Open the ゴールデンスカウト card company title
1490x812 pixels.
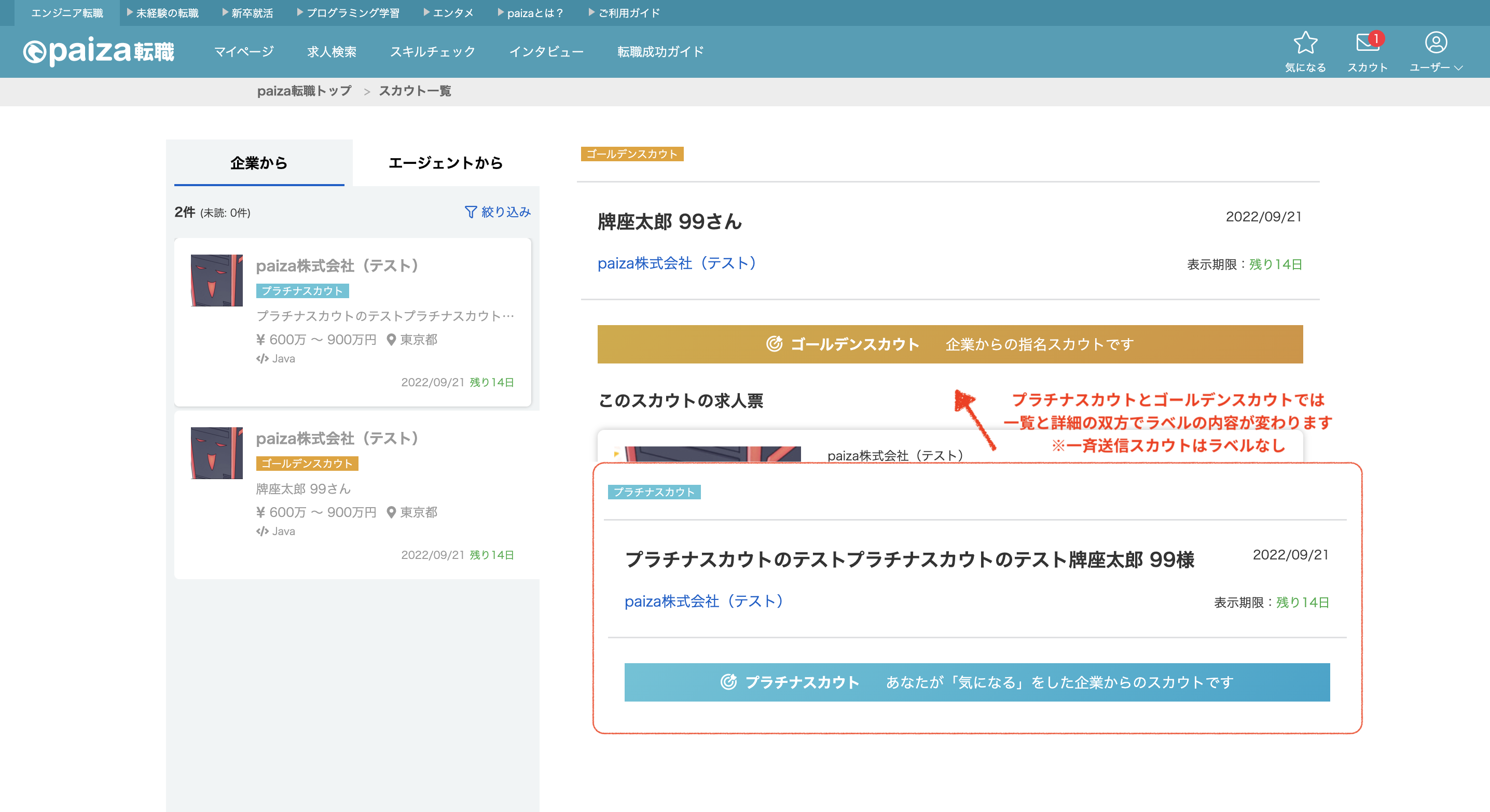pyautogui.click(x=338, y=438)
